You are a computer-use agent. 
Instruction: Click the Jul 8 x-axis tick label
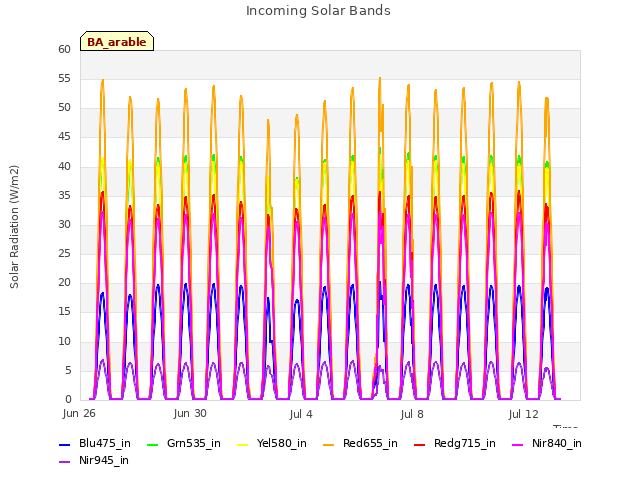point(412,414)
